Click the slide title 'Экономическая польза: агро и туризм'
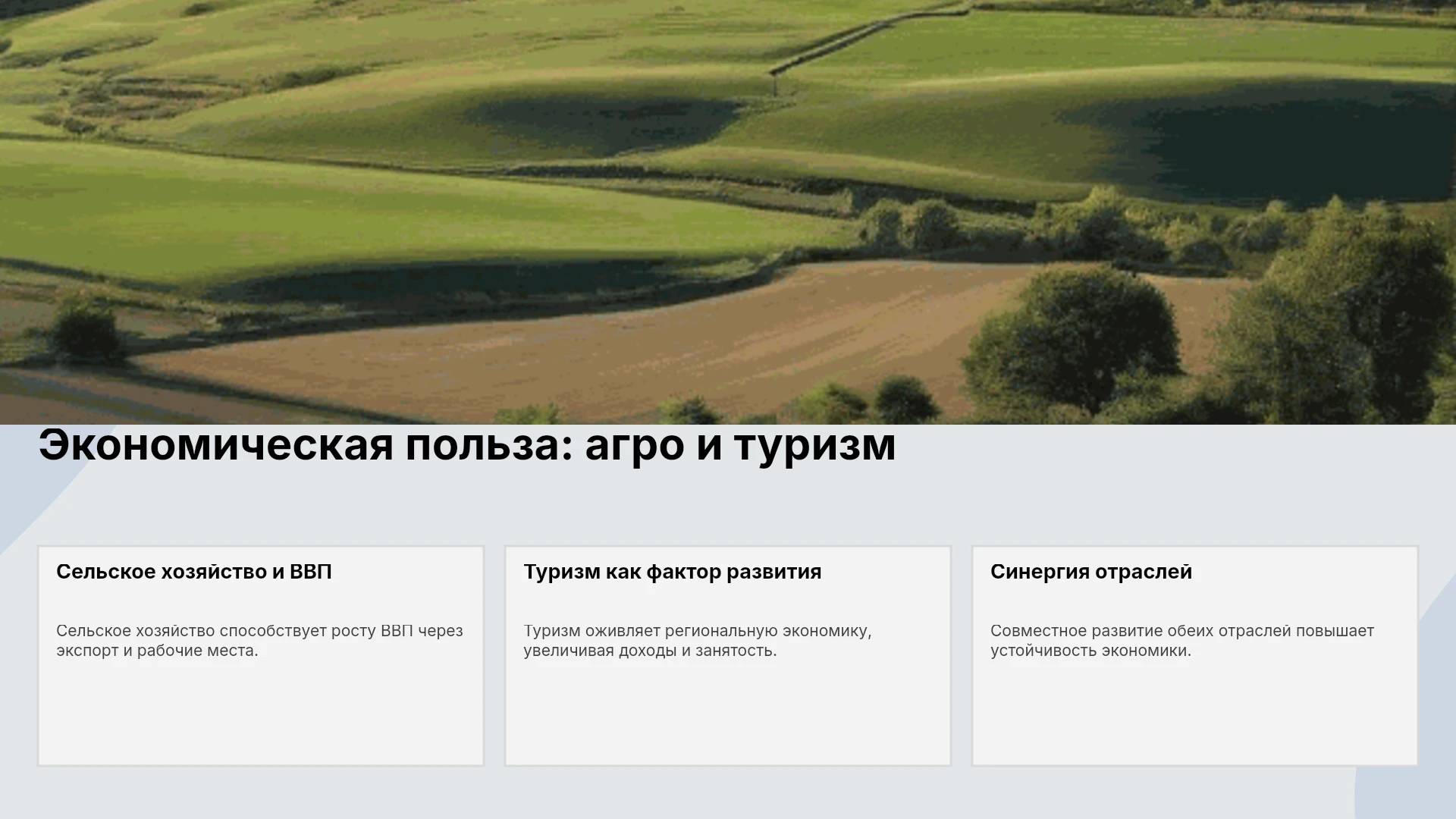This screenshot has height=819, width=1456. [467, 445]
